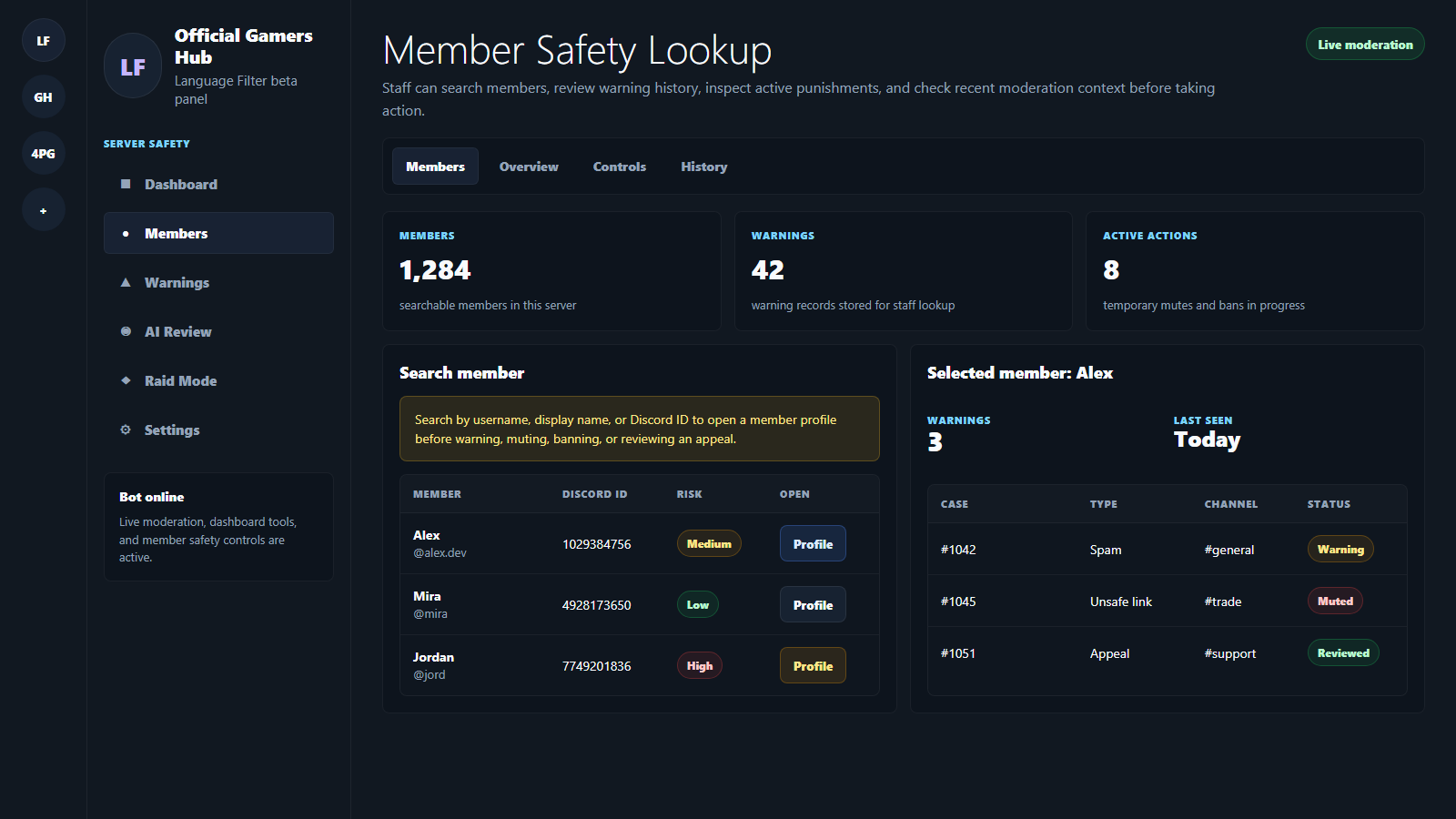This screenshot has width=1456, height=819.
Task: Click the #support channel cell
Action: [1230, 653]
